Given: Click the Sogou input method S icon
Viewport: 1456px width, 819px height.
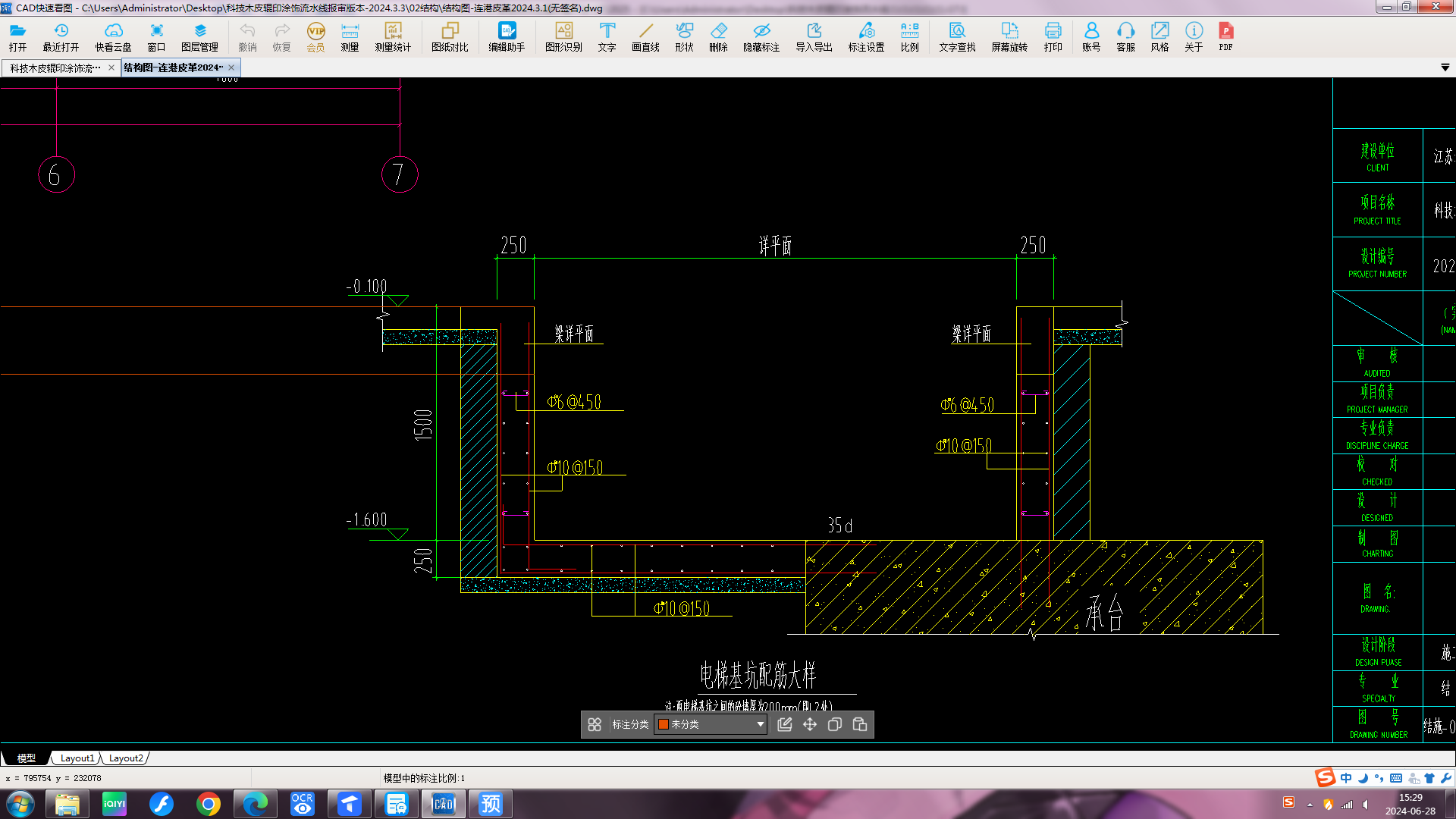Looking at the screenshot, I should [1325, 777].
